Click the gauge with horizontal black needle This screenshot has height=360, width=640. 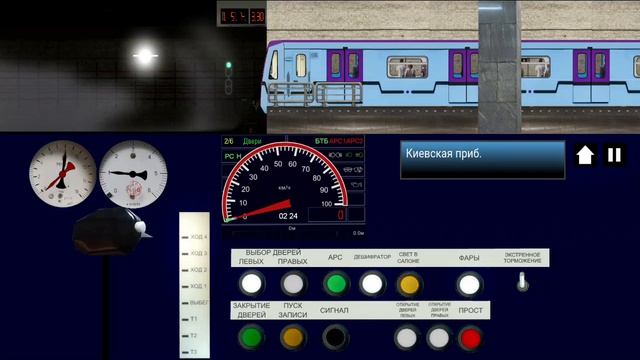[133, 174]
